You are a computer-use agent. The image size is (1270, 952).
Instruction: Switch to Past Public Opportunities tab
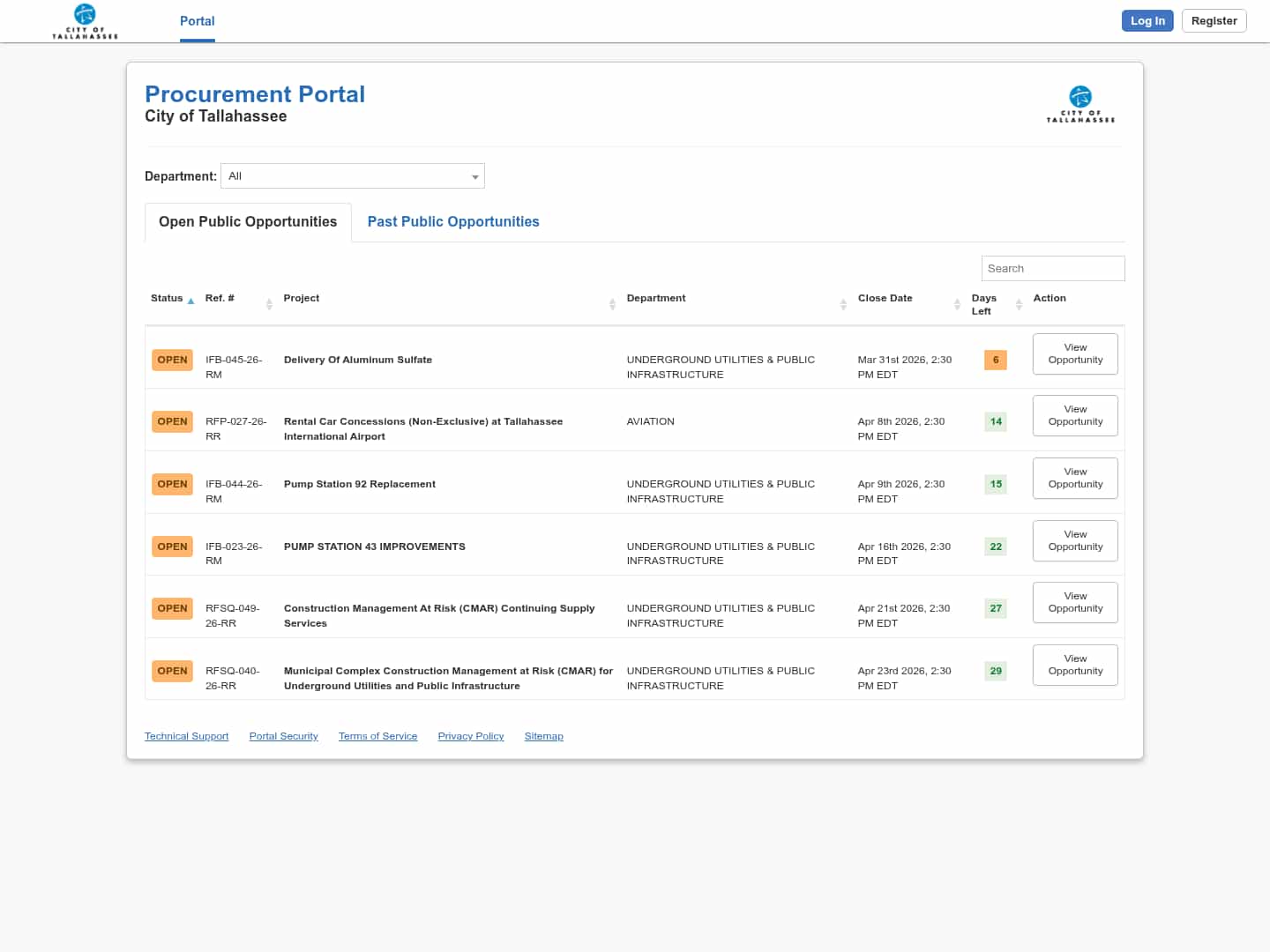[453, 222]
